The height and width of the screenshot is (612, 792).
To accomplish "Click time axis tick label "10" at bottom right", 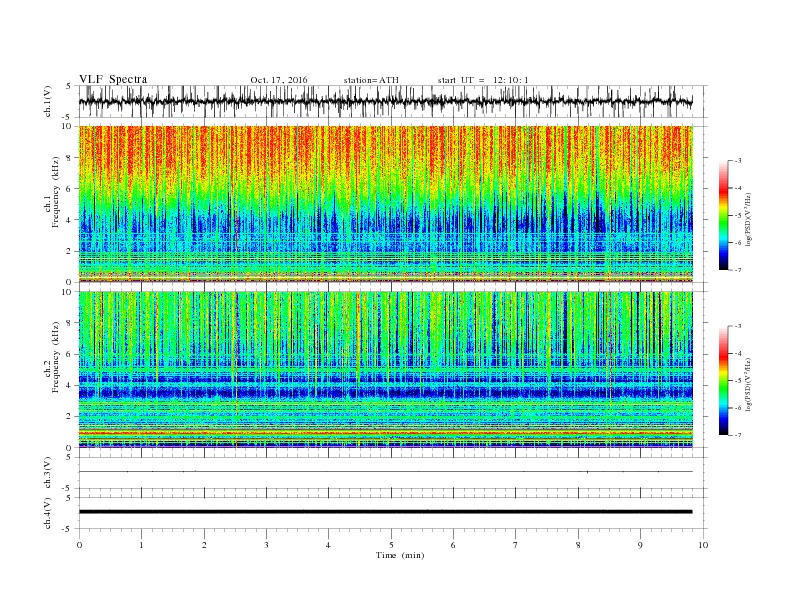I will pyautogui.click(x=703, y=545).
